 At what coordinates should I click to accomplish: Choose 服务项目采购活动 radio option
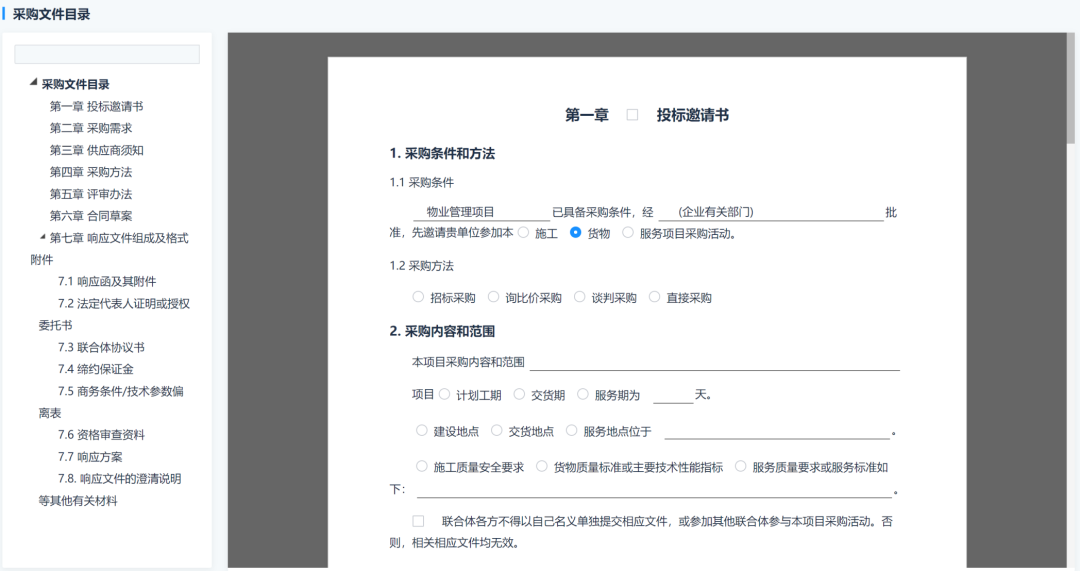[x=628, y=232]
